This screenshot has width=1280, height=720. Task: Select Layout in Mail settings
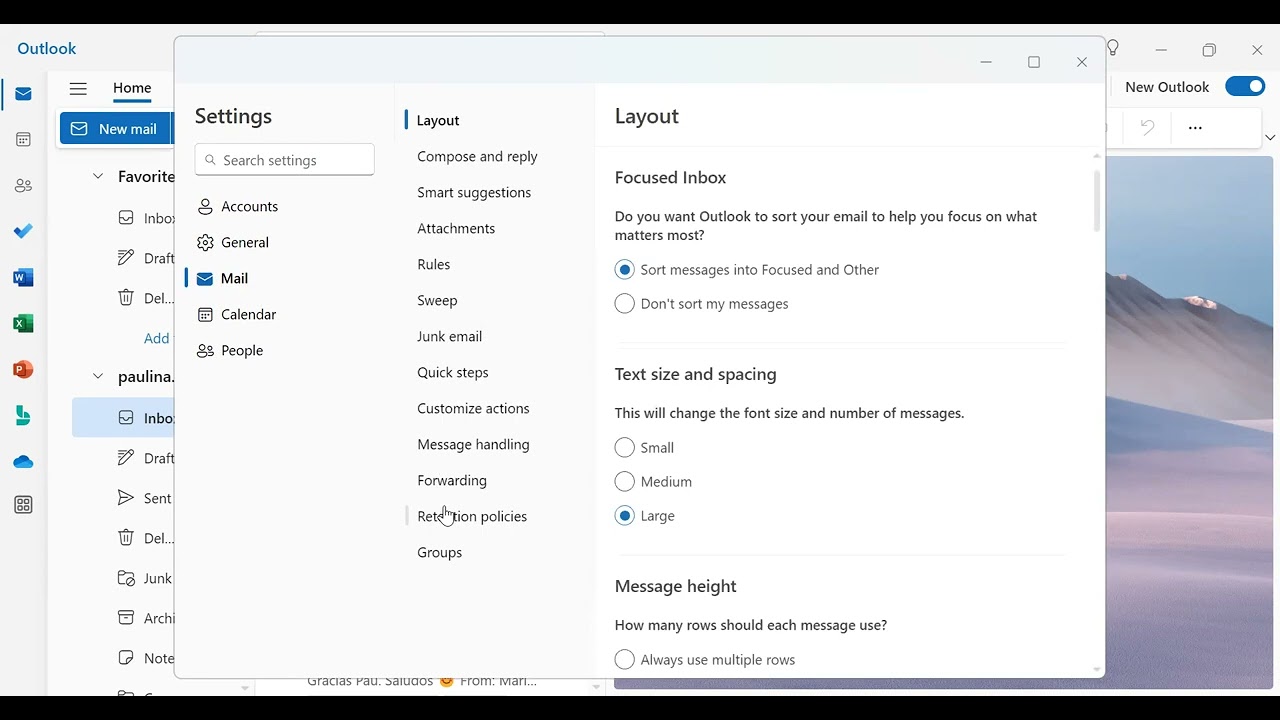[x=438, y=120]
